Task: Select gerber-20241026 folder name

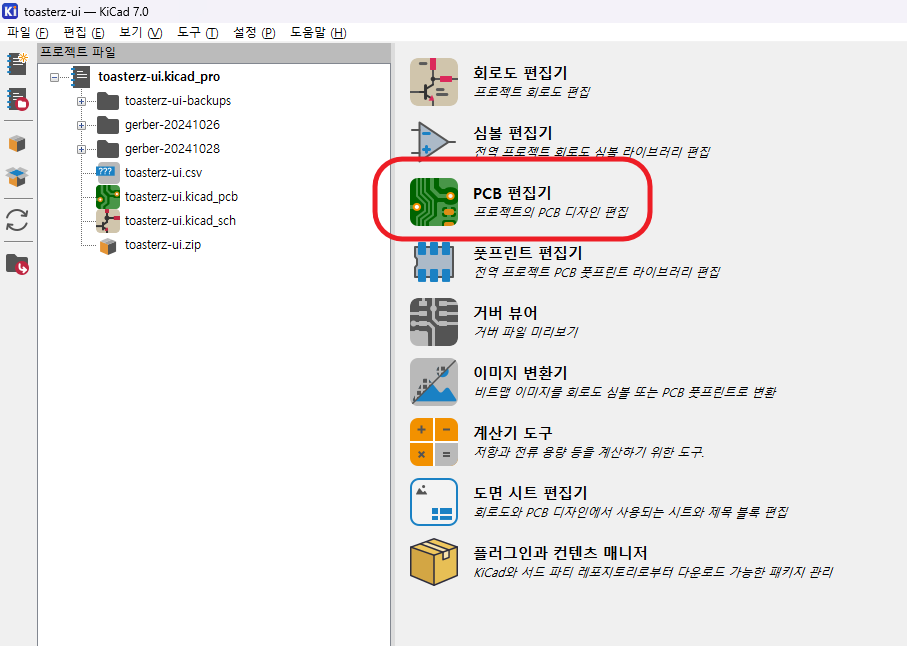Action: (x=172, y=125)
